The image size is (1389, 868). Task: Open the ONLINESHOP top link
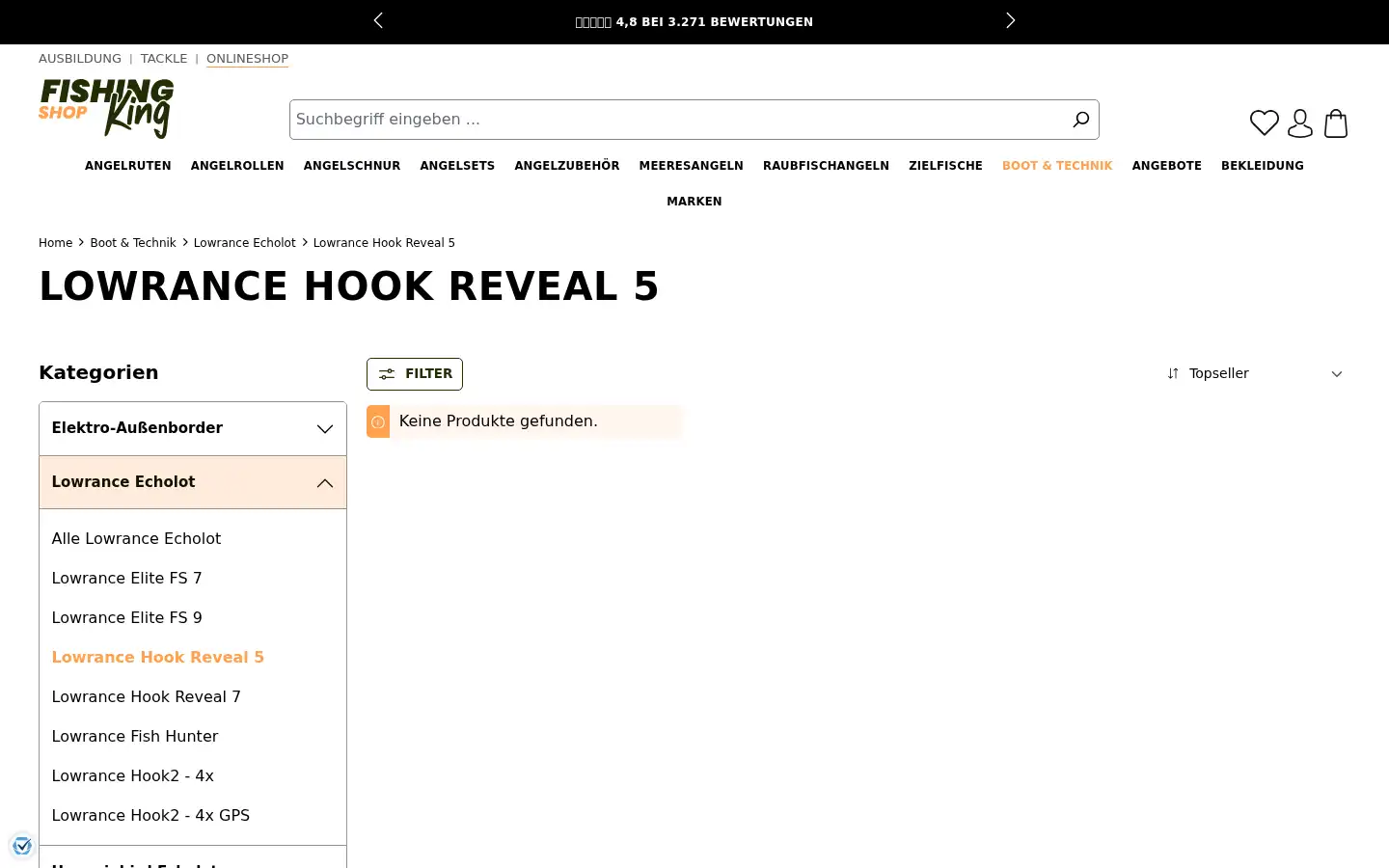click(x=247, y=59)
